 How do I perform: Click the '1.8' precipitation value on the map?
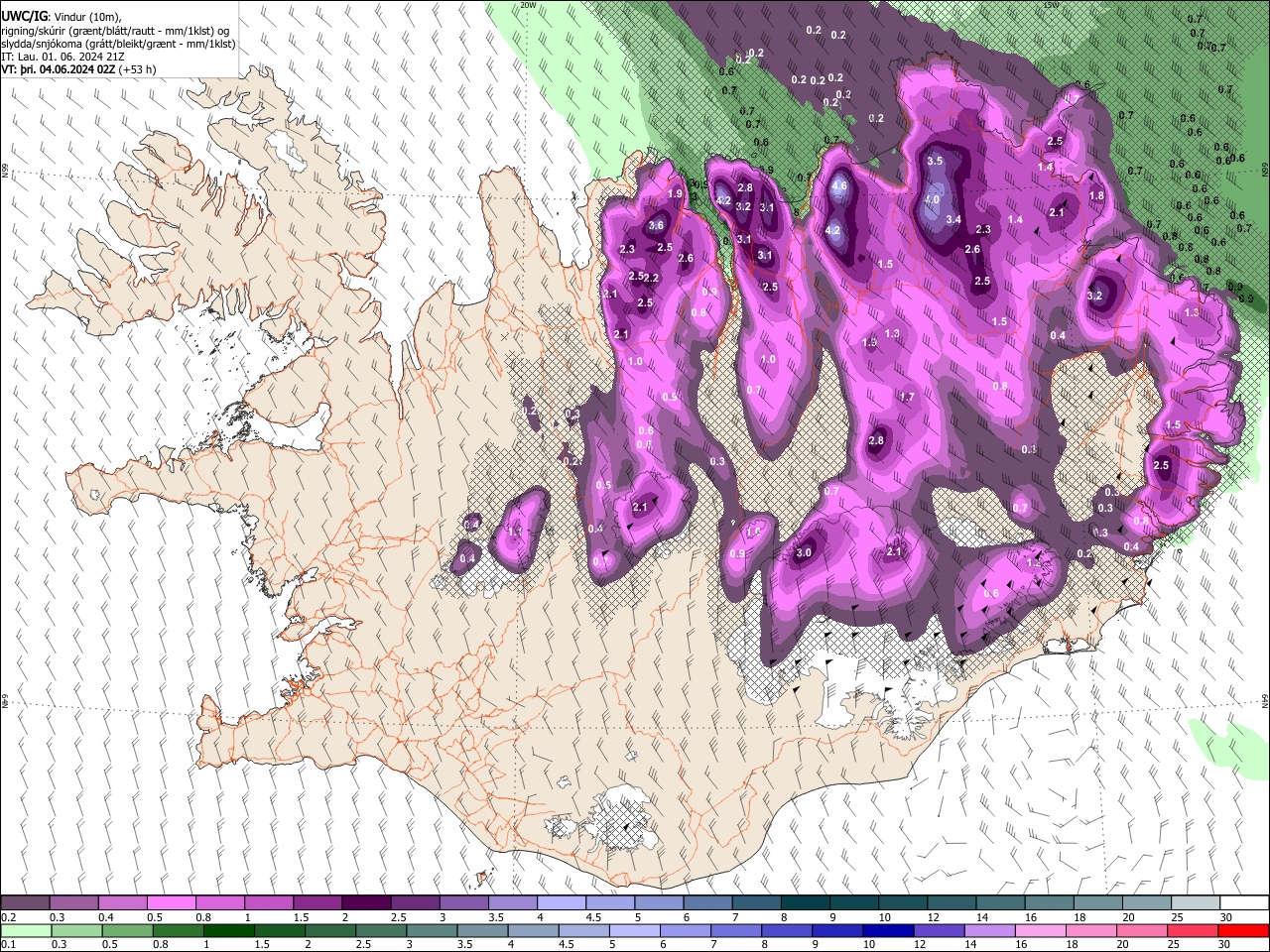pyautogui.click(x=1096, y=196)
